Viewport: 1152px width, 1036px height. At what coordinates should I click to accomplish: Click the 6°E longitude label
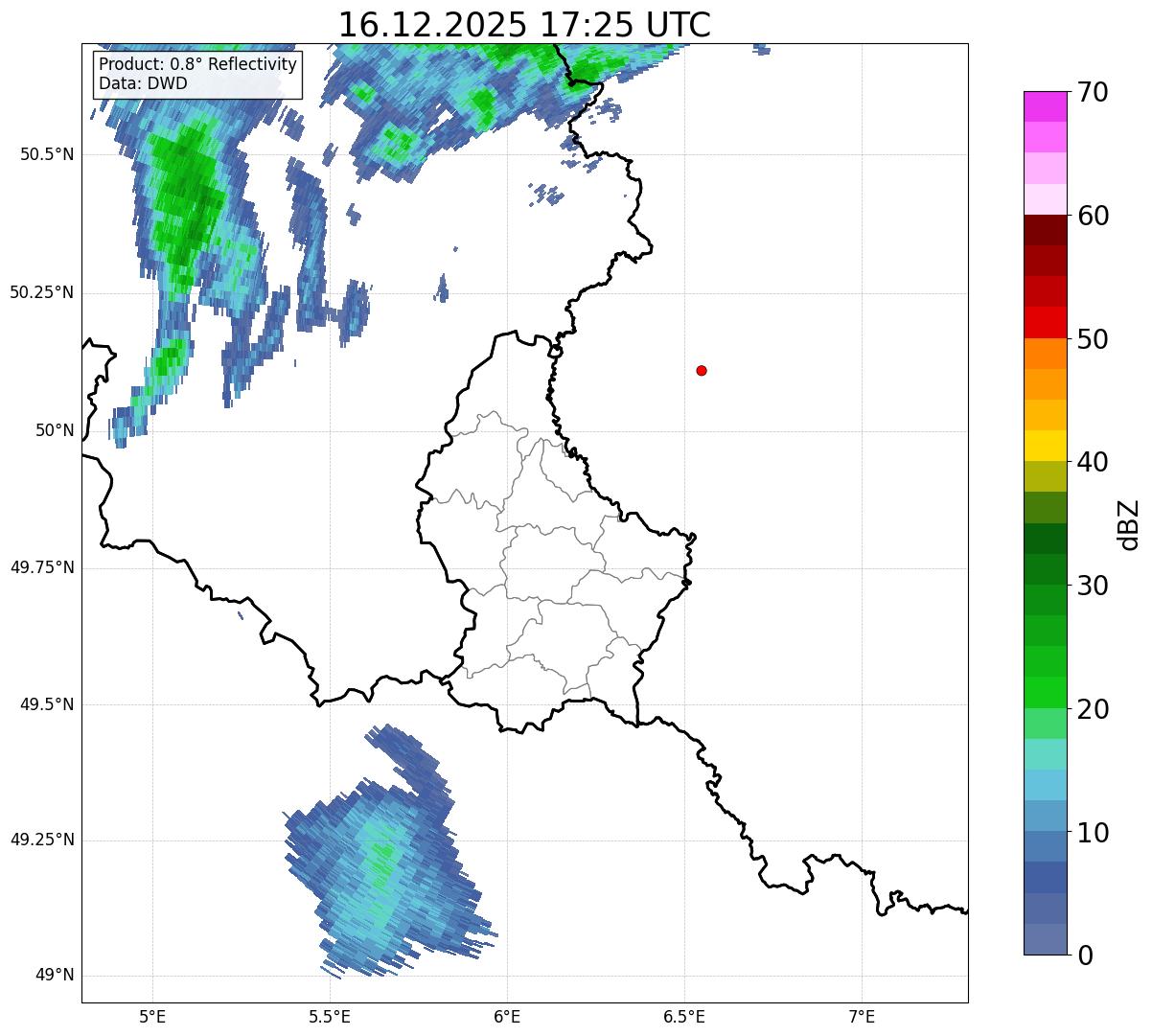click(x=507, y=1016)
